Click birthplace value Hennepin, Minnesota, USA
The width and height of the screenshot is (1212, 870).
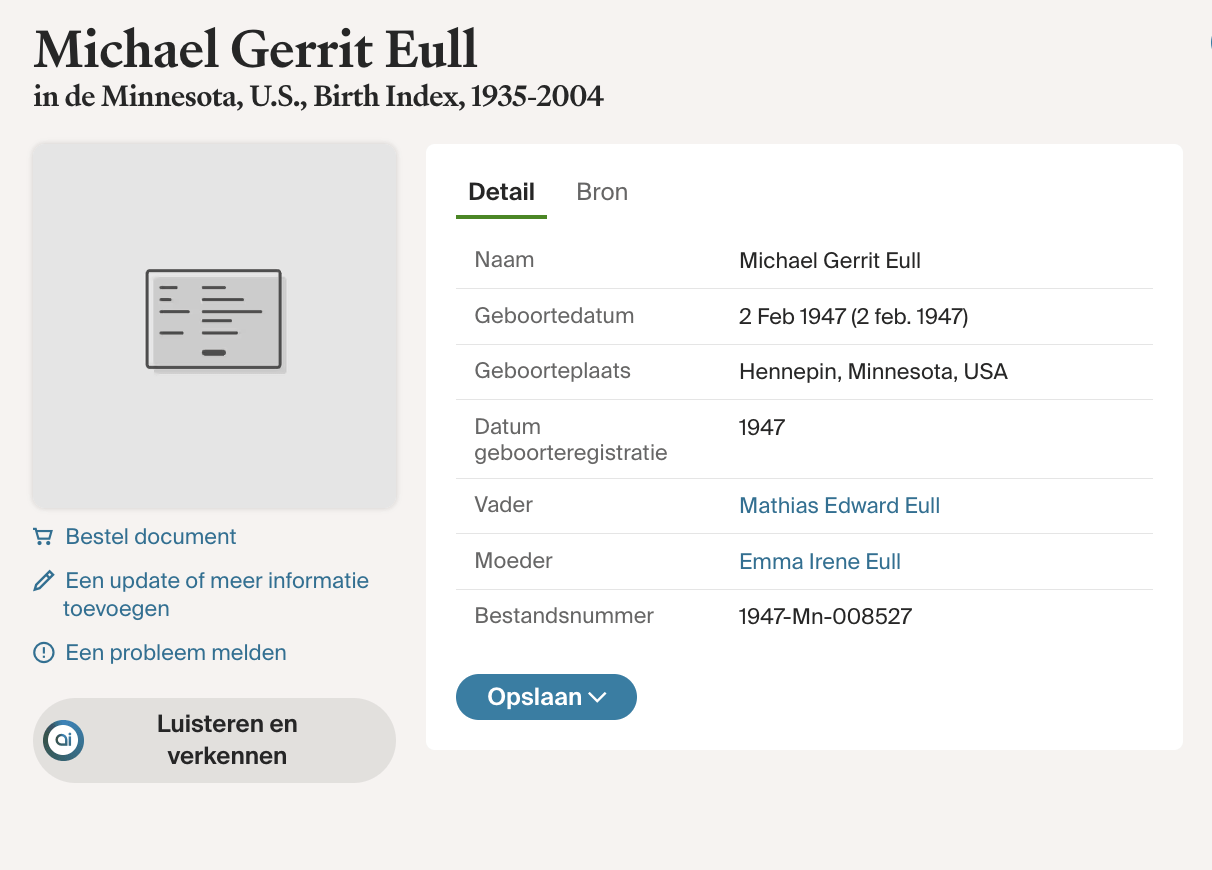[873, 372]
